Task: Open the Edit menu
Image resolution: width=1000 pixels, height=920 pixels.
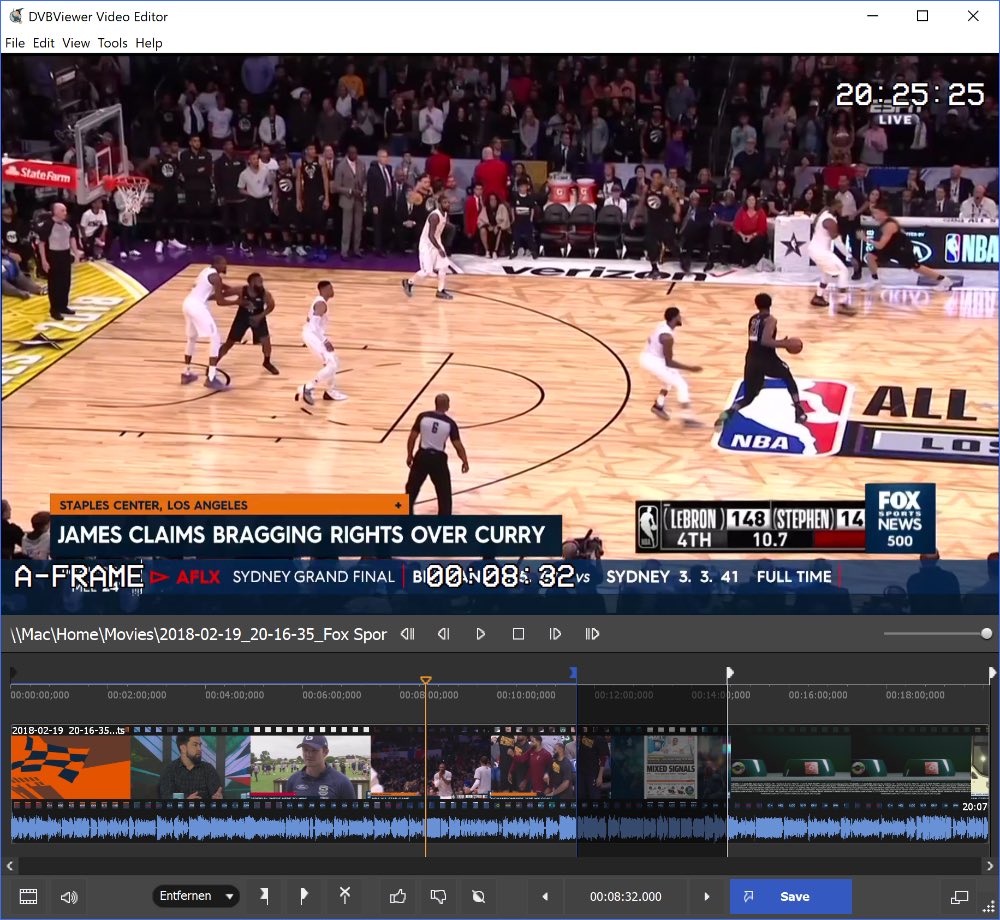Action: point(43,43)
